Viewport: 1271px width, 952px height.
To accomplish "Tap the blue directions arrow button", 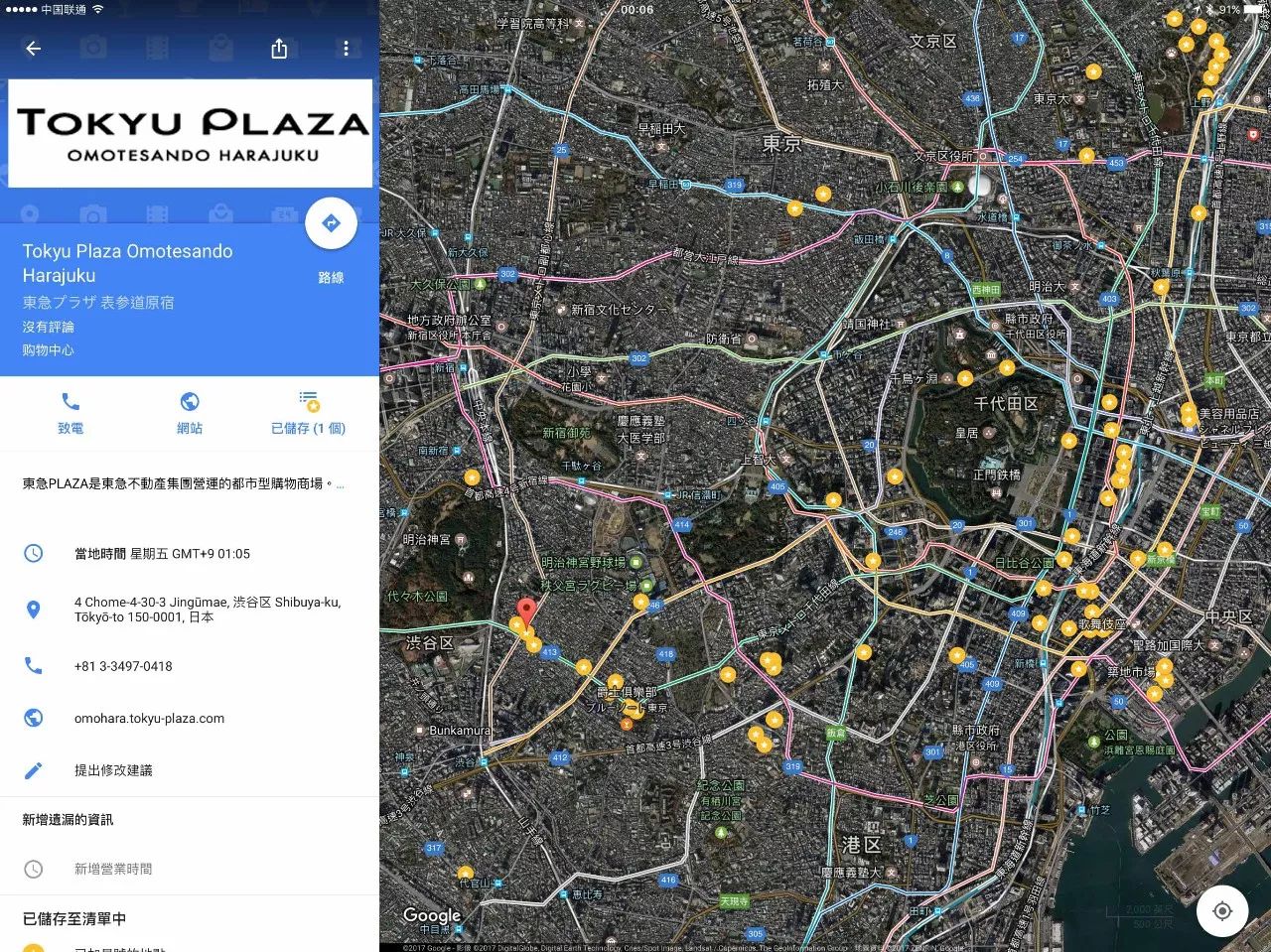I will (x=331, y=223).
